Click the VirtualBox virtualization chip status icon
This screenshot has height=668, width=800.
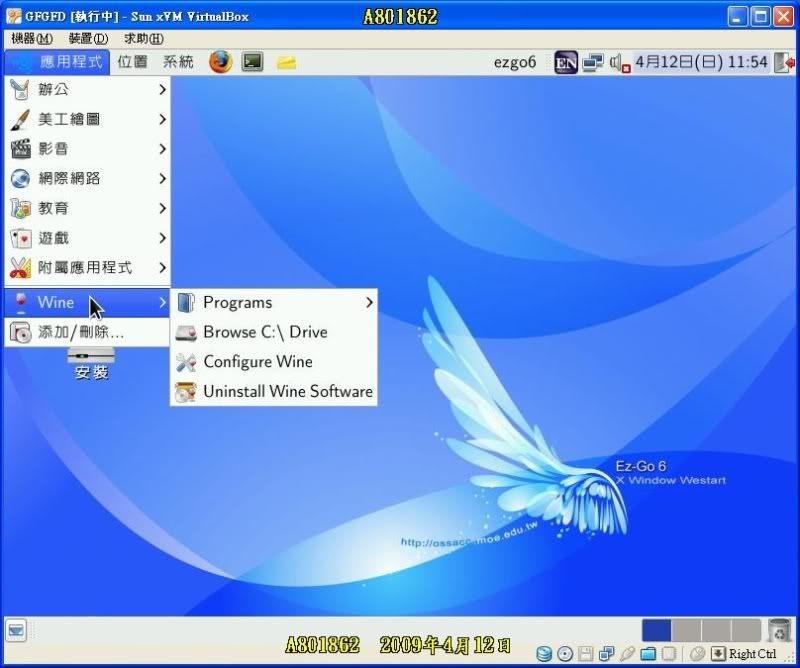click(669, 654)
